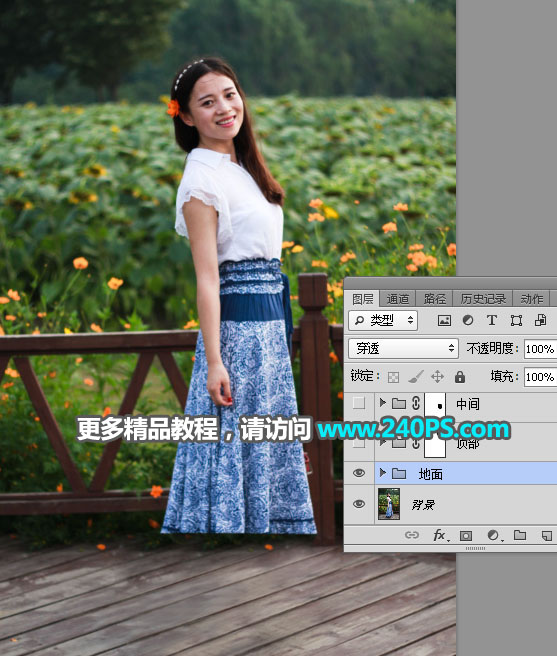Image resolution: width=557 pixels, height=656 pixels.
Task: Lock all padlock icon
Action: point(460,377)
